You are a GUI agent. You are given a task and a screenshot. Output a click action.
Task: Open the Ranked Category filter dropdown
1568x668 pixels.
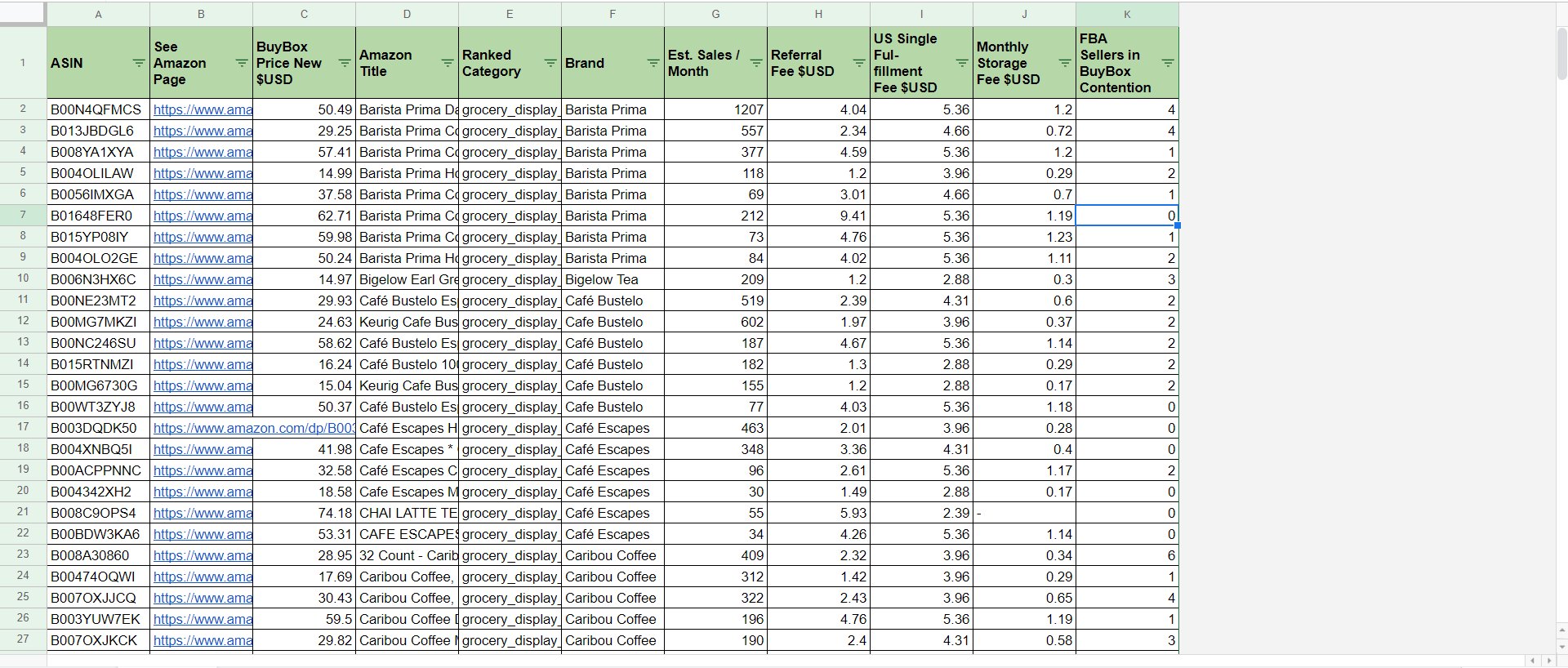pyautogui.click(x=550, y=63)
